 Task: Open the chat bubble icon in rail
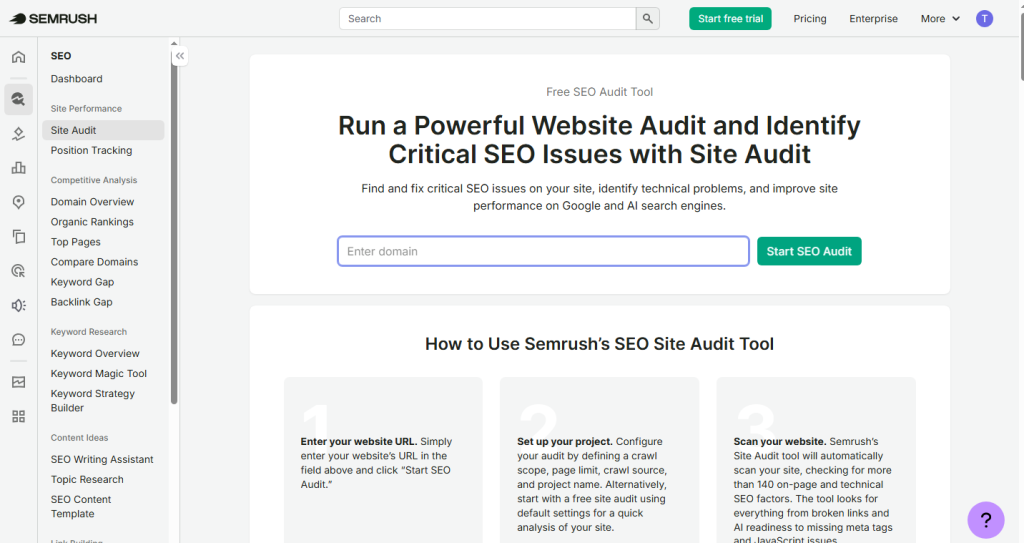click(18, 340)
